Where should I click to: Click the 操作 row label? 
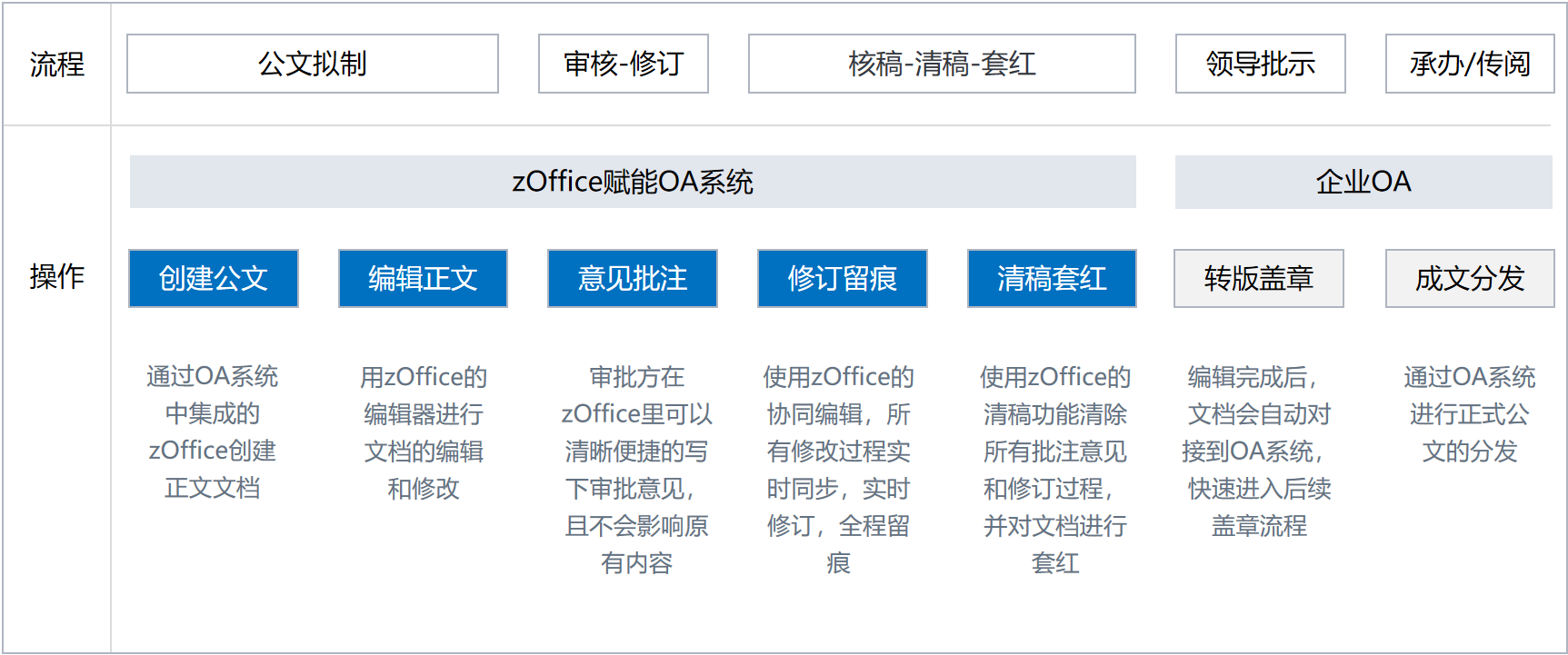tap(56, 276)
